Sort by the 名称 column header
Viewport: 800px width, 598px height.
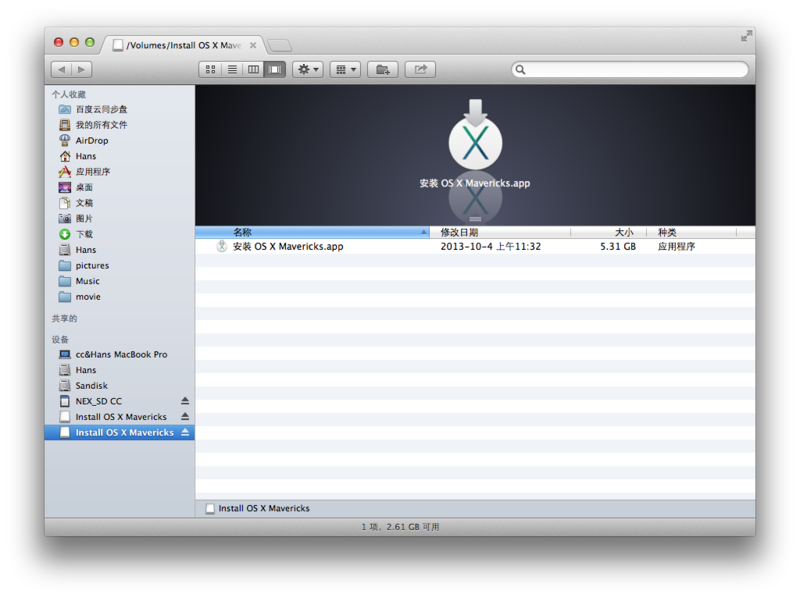click(312, 233)
